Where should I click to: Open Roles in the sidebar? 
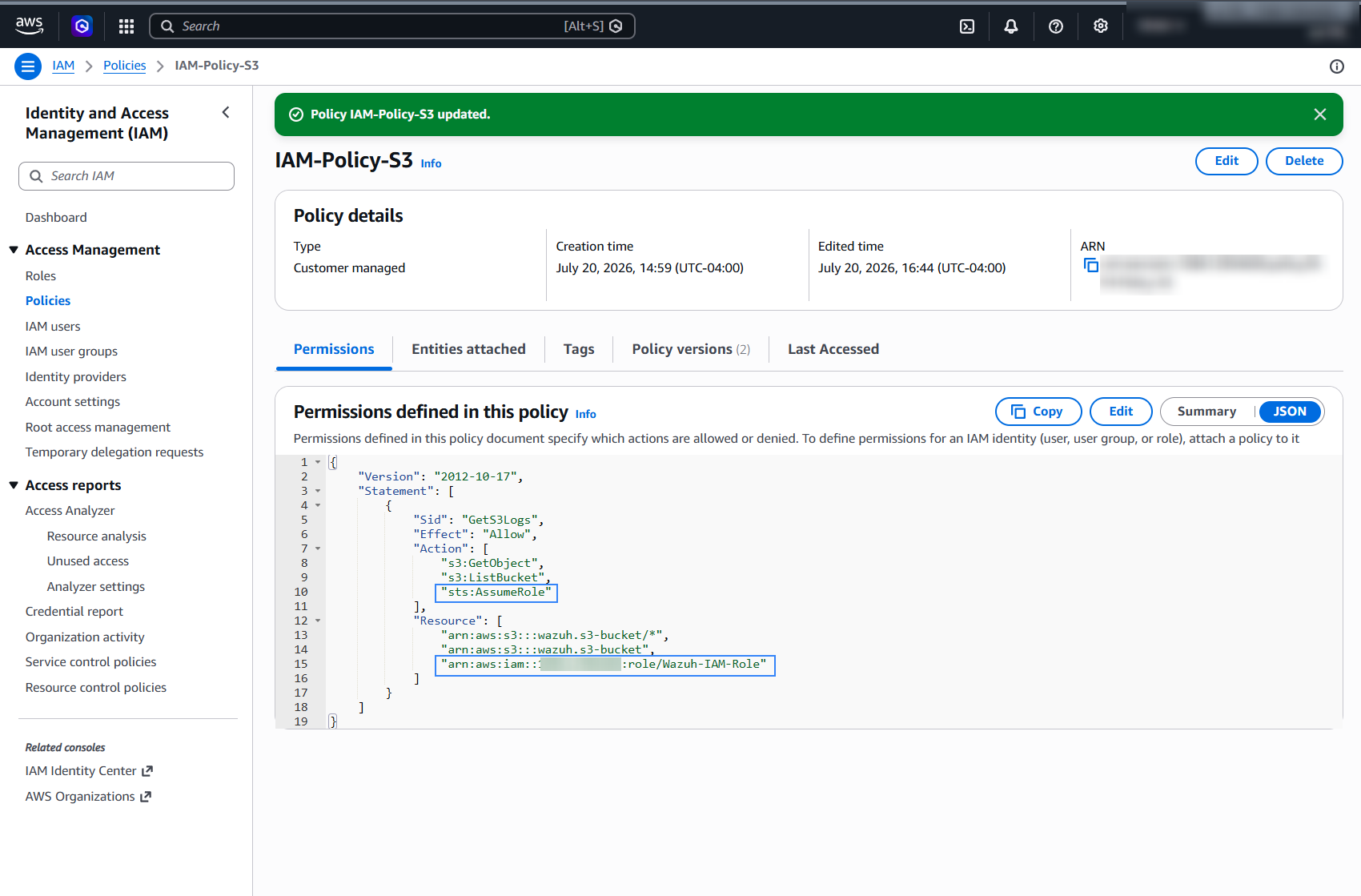pos(41,276)
